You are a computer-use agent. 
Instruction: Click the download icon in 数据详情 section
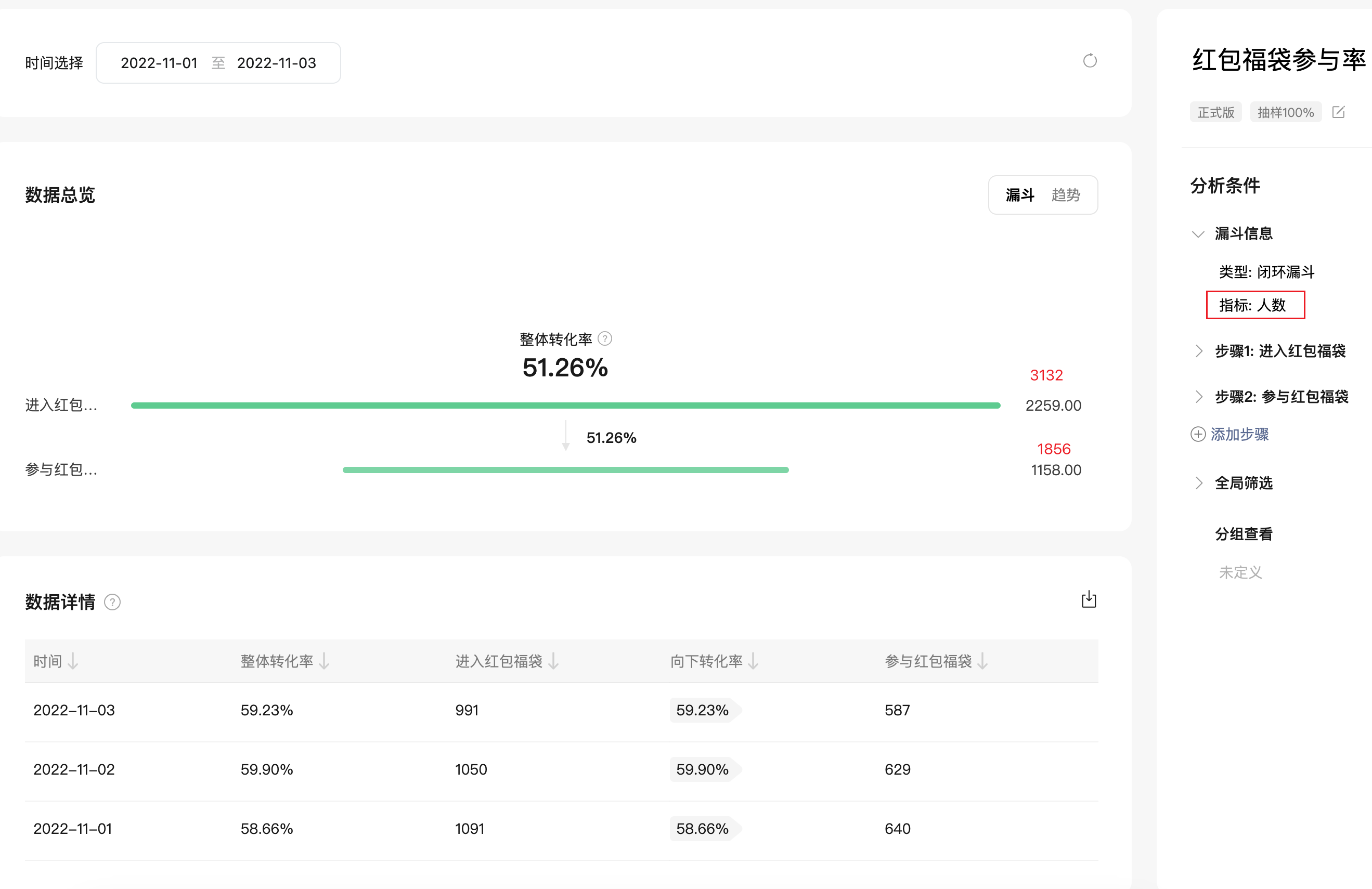tap(1089, 600)
